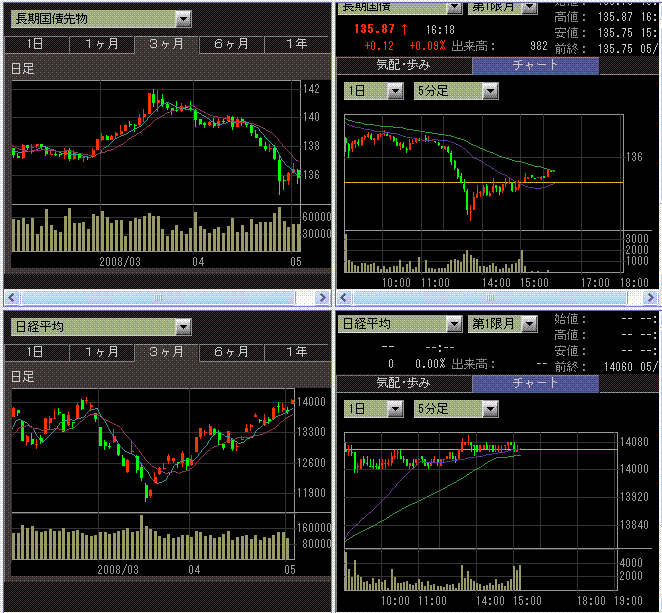Select the 6ヶ月 tab in 長期国債先物 panel
Viewport: 662px width, 613px height.
point(231,44)
